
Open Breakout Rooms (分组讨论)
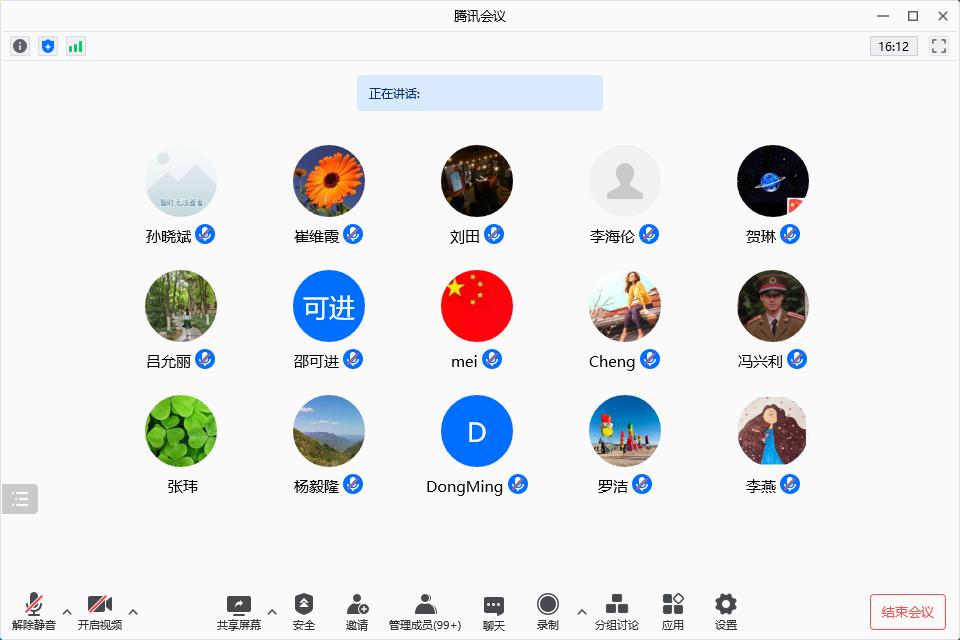tap(617, 611)
